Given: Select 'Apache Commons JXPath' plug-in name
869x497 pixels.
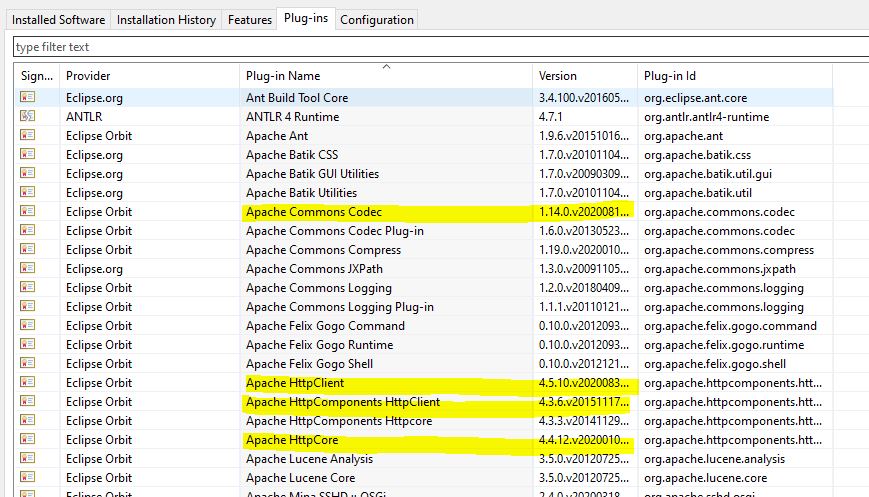Looking at the screenshot, I should [x=314, y=269].
